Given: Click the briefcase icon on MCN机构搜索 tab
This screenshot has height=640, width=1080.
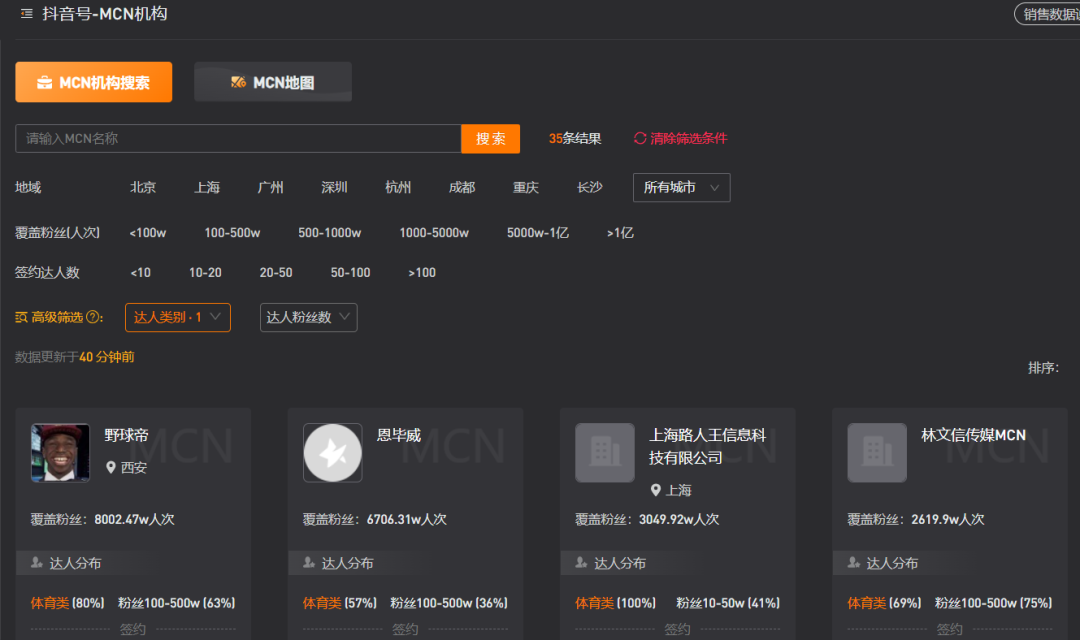Looking at the screenshot, I should [x=45, y=83].
